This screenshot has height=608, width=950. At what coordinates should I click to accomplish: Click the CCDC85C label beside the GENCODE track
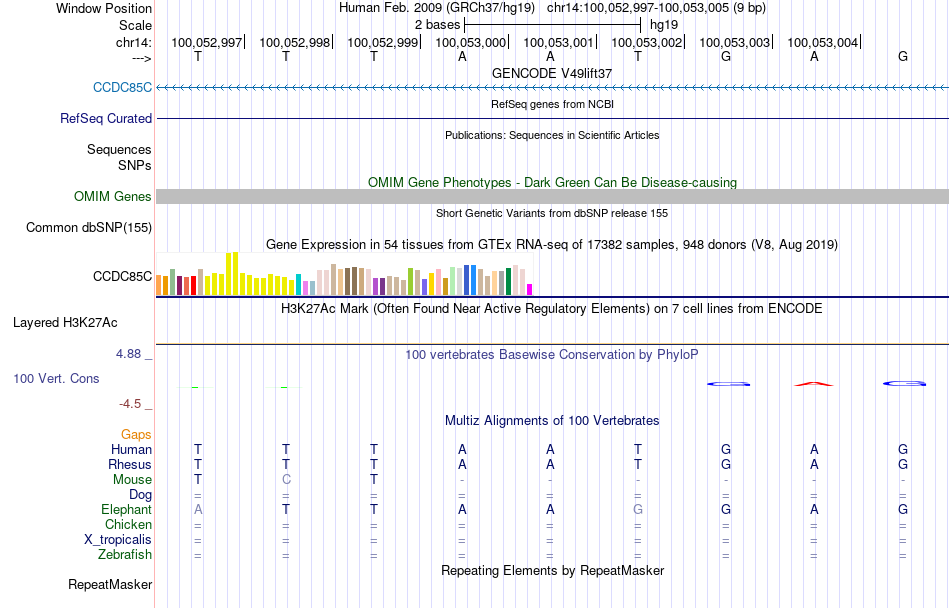[x=122, y=88]
